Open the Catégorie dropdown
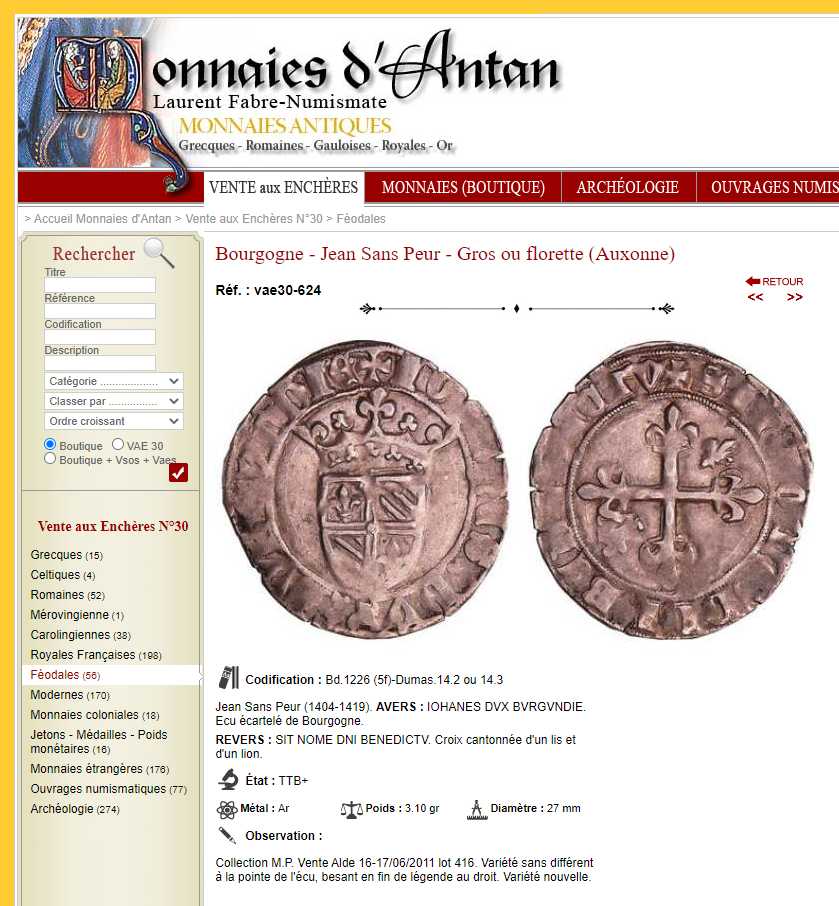839x906 pixels. (114, 381)
